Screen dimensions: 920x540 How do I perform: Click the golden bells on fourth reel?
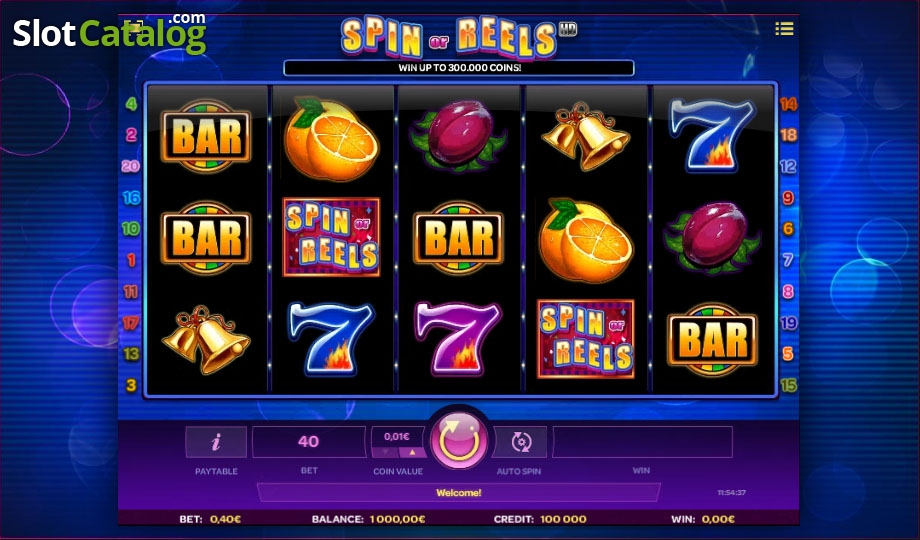585,136
